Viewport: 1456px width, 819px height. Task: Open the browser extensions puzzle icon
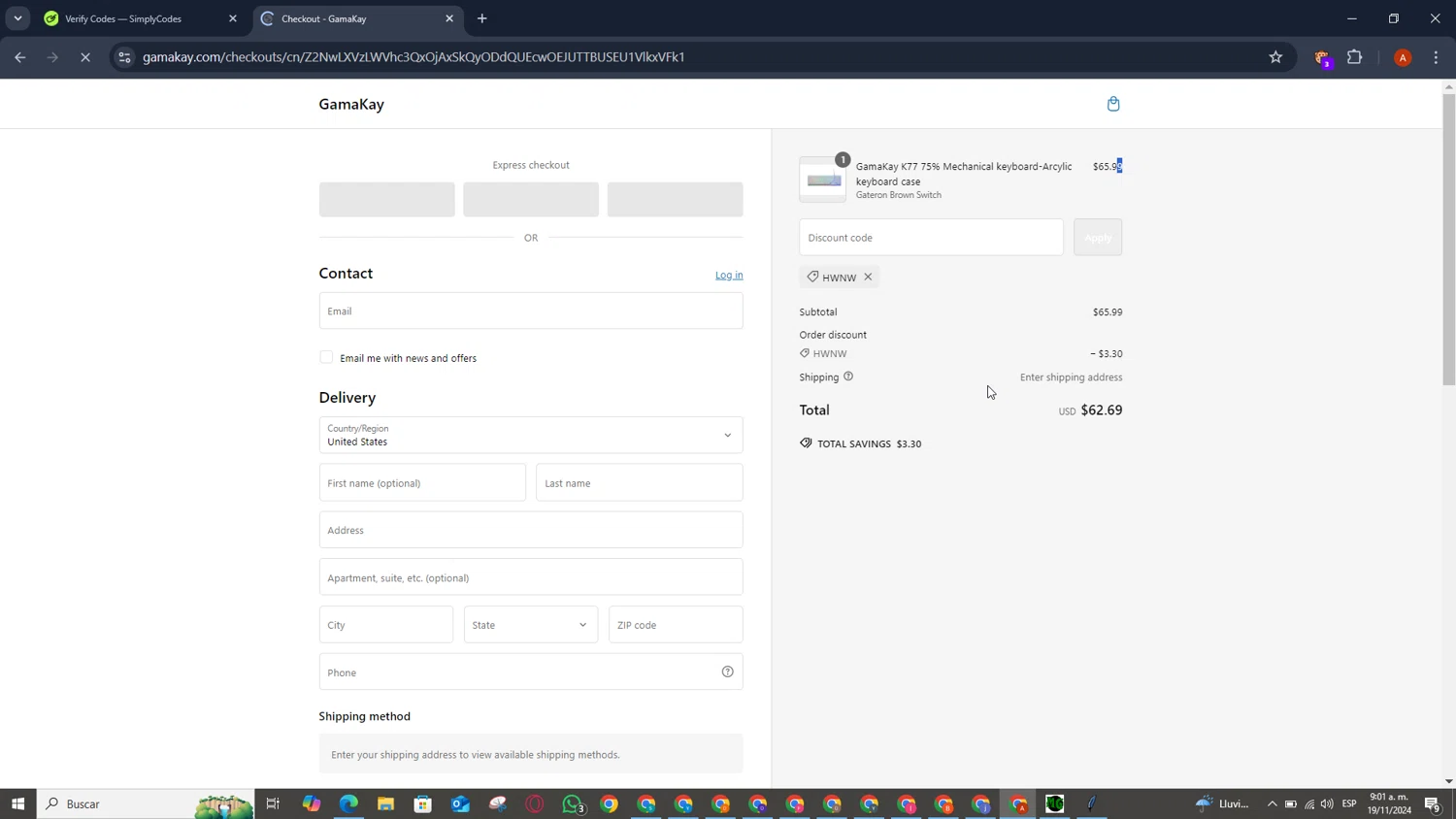pyautogui.click(x=1354, y=57)
